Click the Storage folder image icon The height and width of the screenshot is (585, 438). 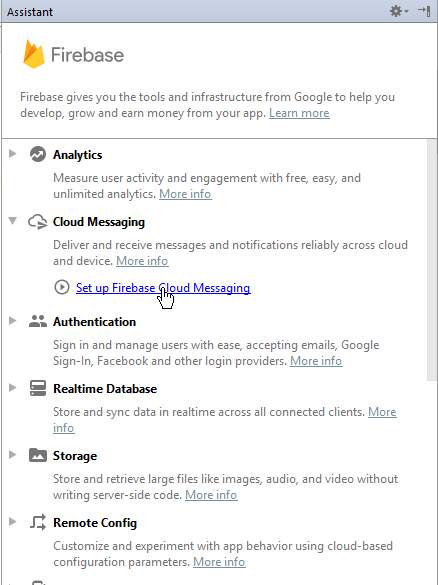(38, 455)
